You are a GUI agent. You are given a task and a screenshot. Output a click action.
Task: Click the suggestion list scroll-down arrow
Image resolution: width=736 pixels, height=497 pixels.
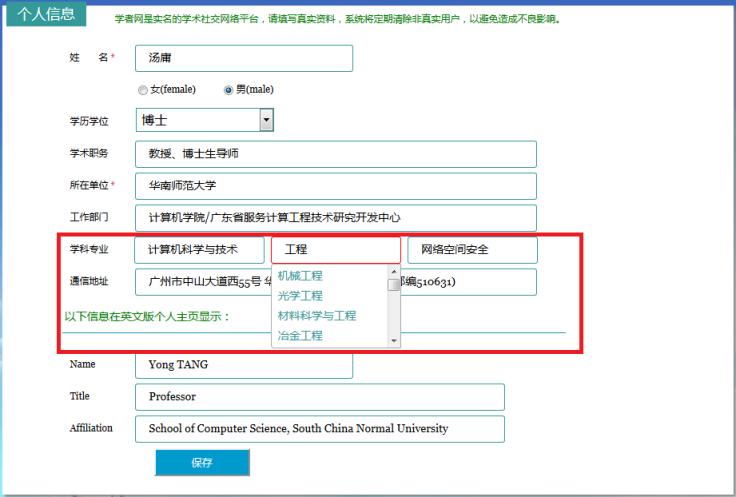[x=393, y=341]
